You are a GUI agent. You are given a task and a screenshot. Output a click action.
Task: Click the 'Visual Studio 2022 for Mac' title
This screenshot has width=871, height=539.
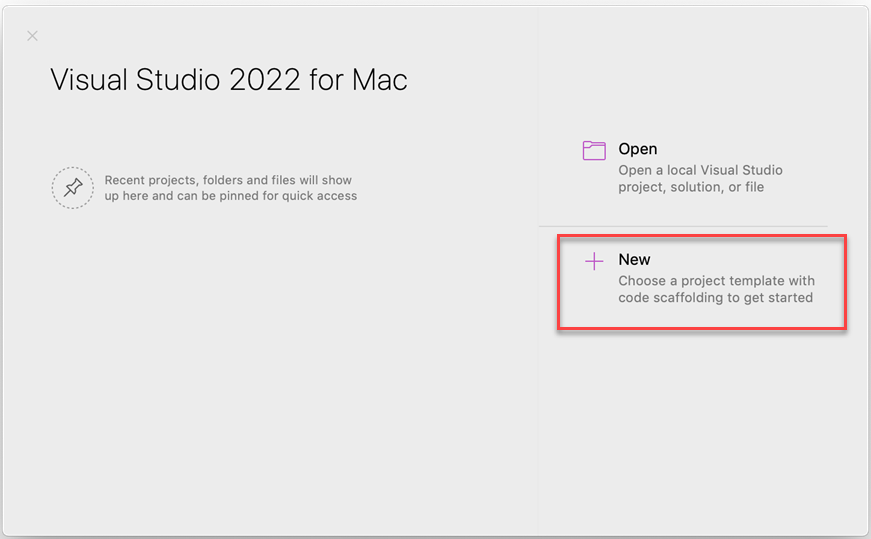pos(229,79)
